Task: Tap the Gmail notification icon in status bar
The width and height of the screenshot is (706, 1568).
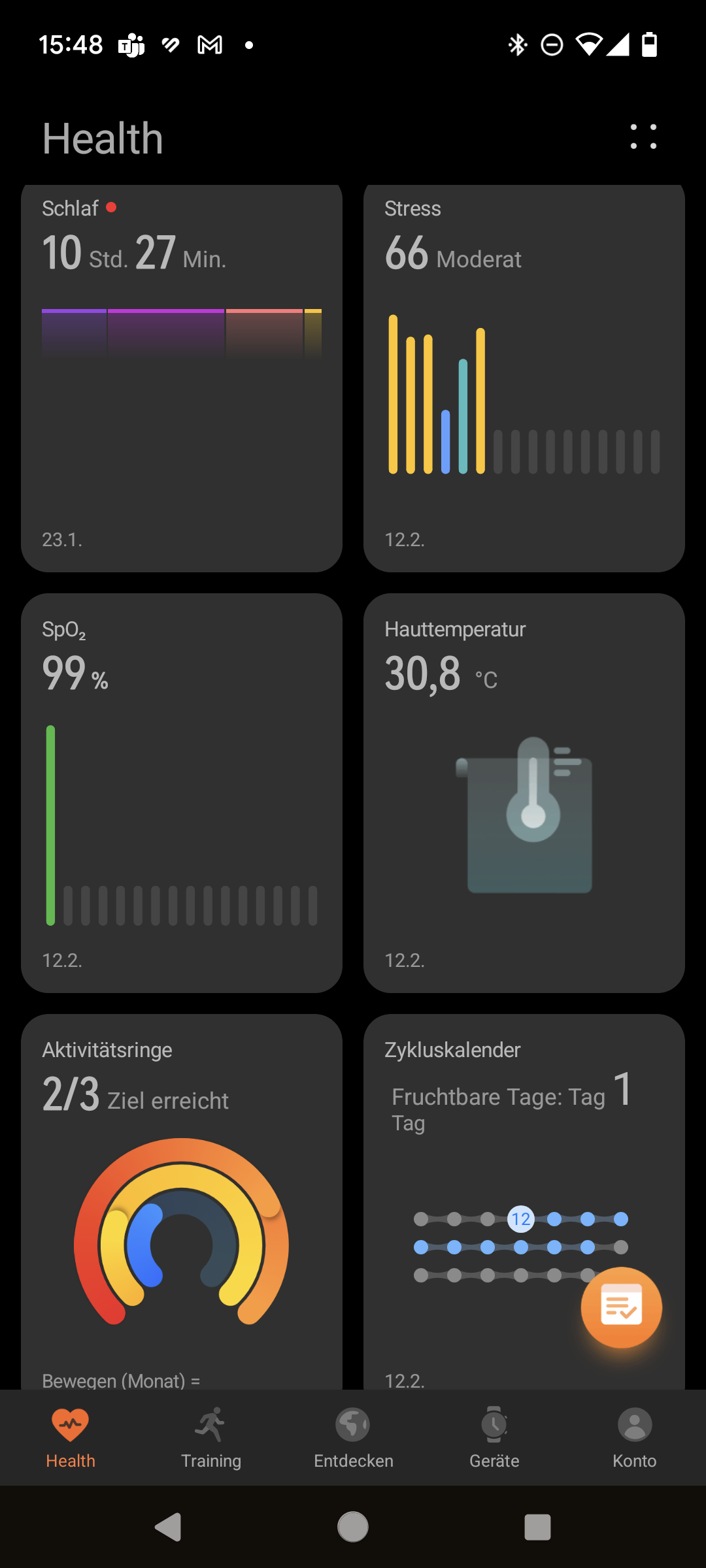Action: click(210, 45)
